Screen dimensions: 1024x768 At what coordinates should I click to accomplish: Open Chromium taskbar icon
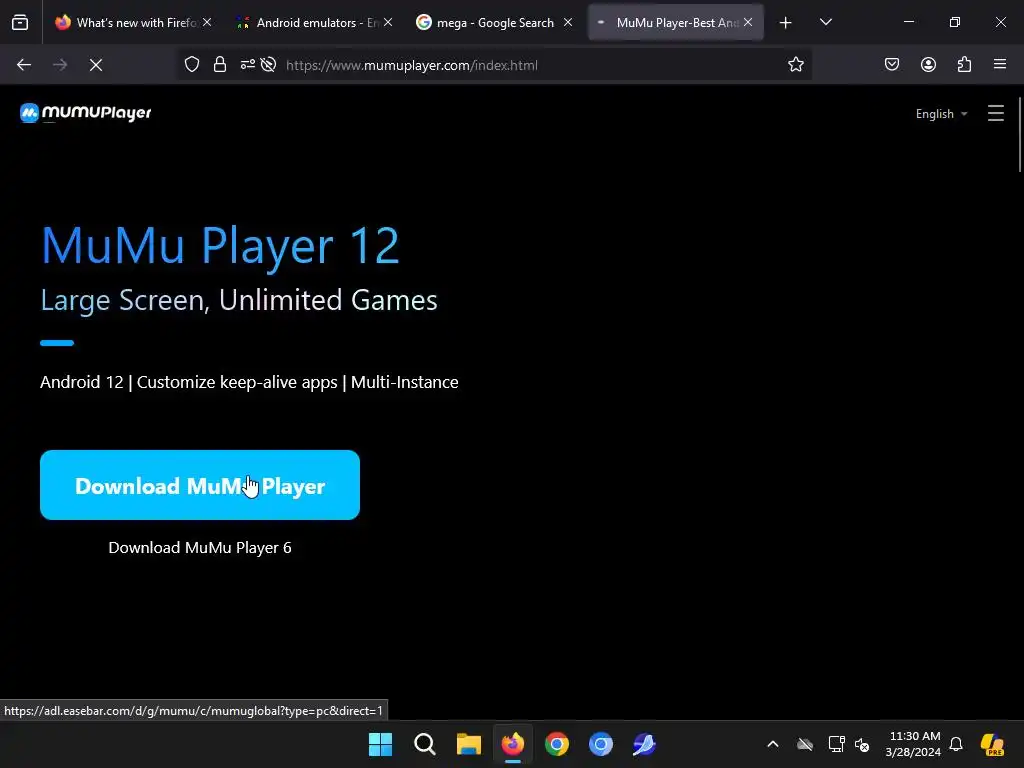[601, 744]
